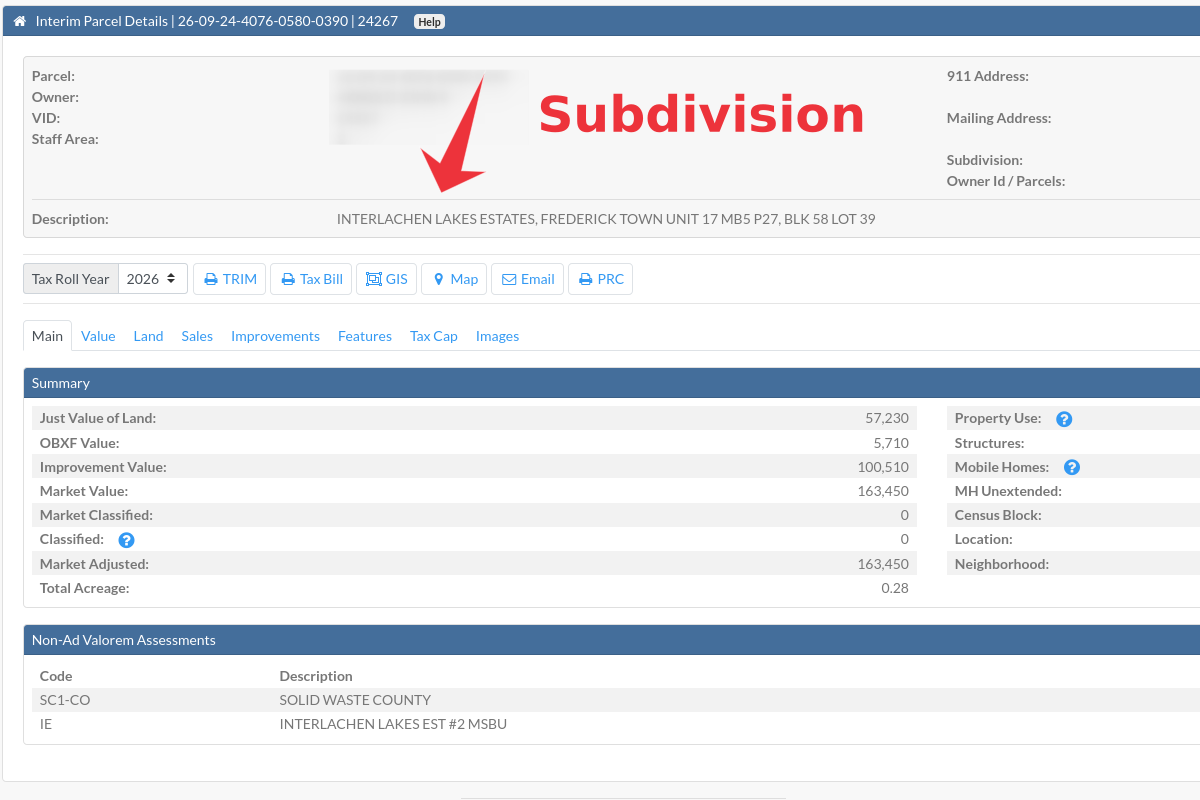Viewport: 1200px width, 800px height.
Task: Click the home icon in the header
Action: click(x=19, y=20)
